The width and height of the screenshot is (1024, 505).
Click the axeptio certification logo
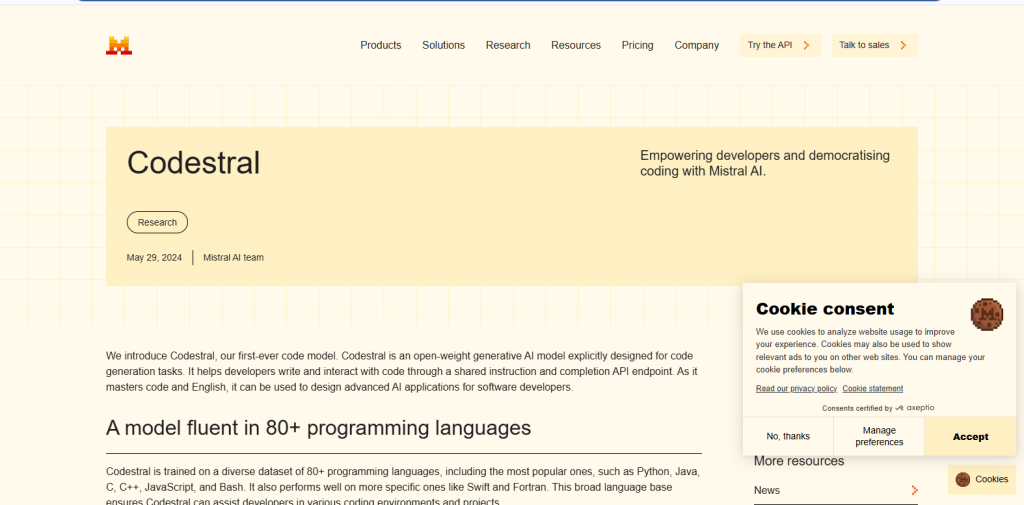click(x=915, y=408)
